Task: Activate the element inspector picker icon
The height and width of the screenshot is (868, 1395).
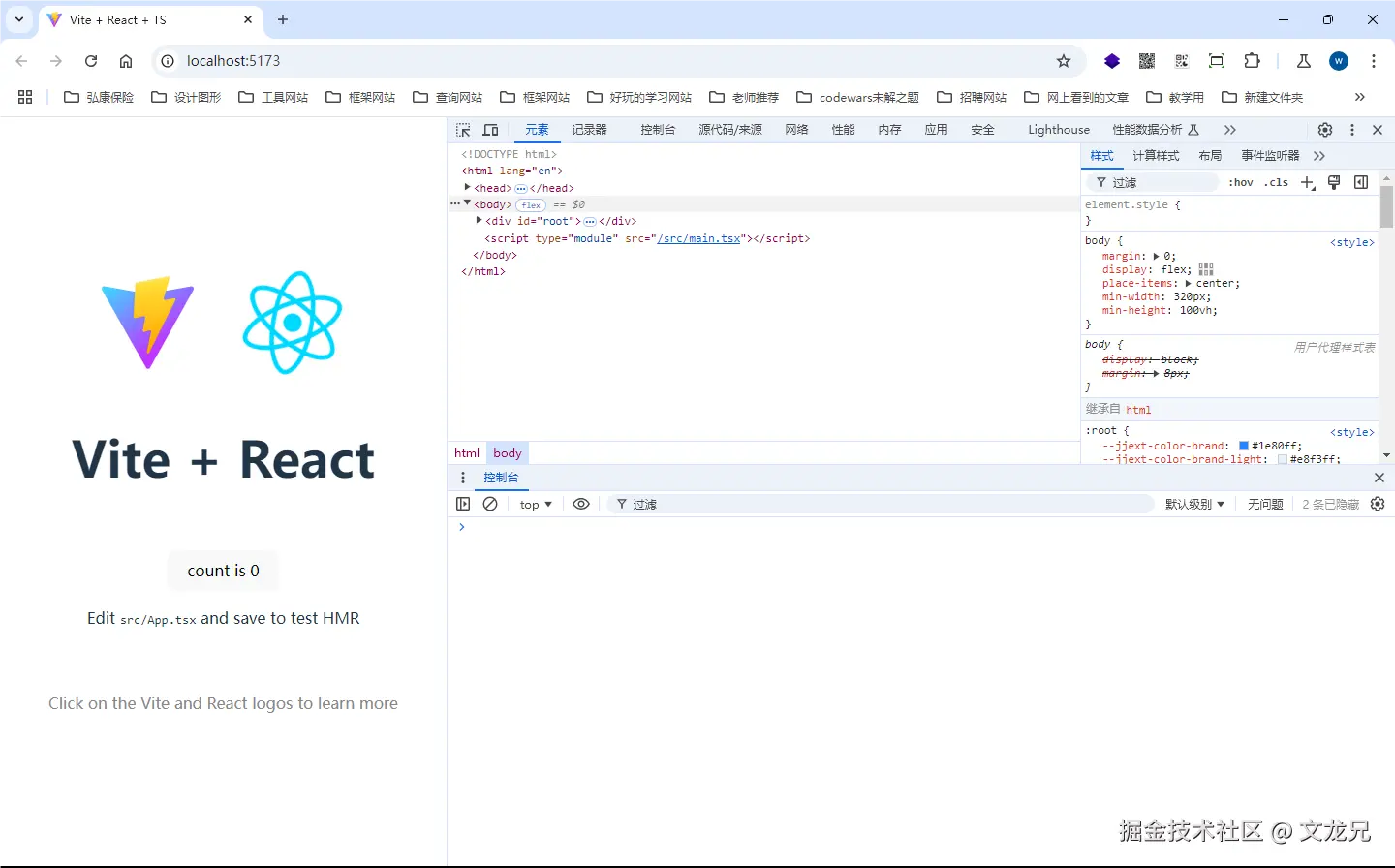Action: tap(463, 130)
